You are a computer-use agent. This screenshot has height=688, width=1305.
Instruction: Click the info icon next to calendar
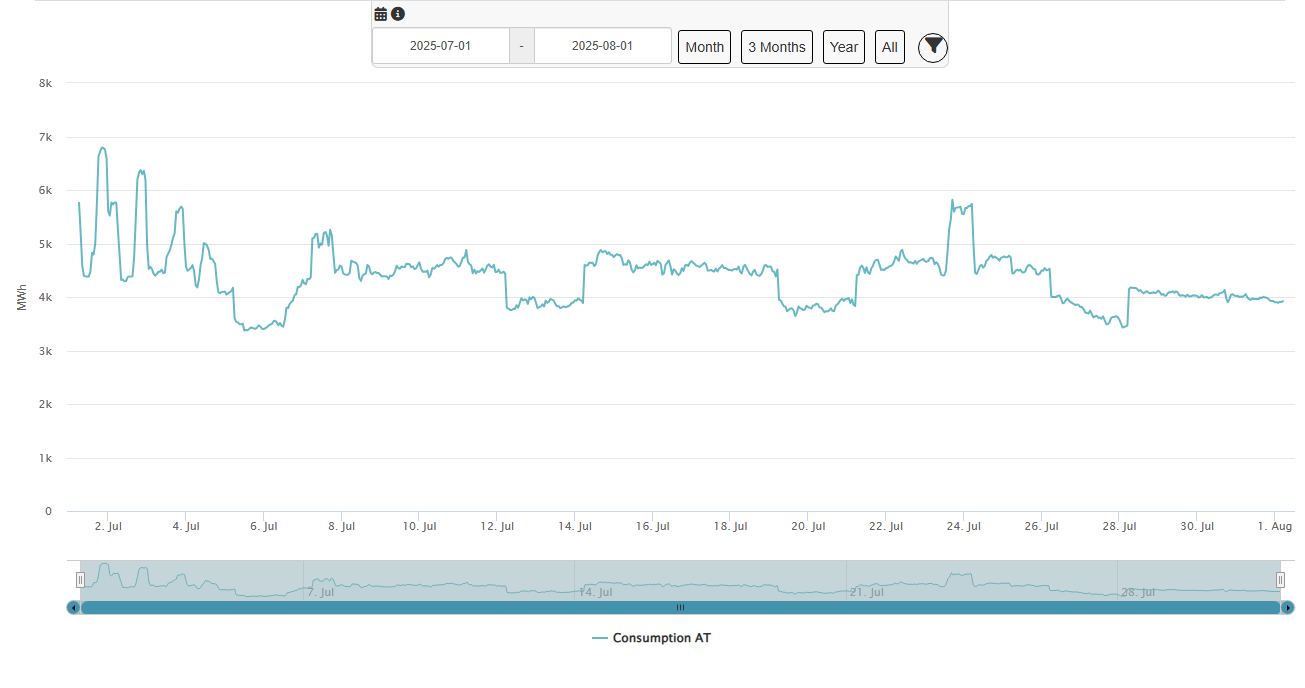pos(398,14)
